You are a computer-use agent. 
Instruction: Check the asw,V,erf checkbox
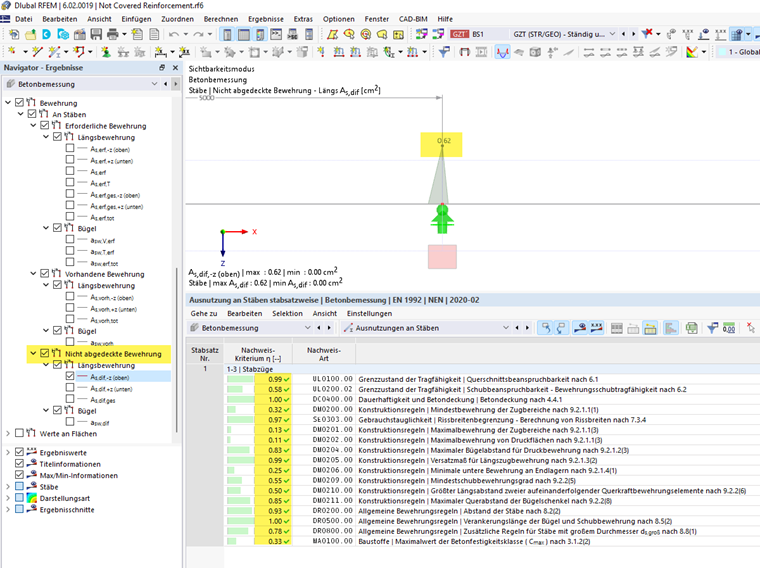[70, 239]
